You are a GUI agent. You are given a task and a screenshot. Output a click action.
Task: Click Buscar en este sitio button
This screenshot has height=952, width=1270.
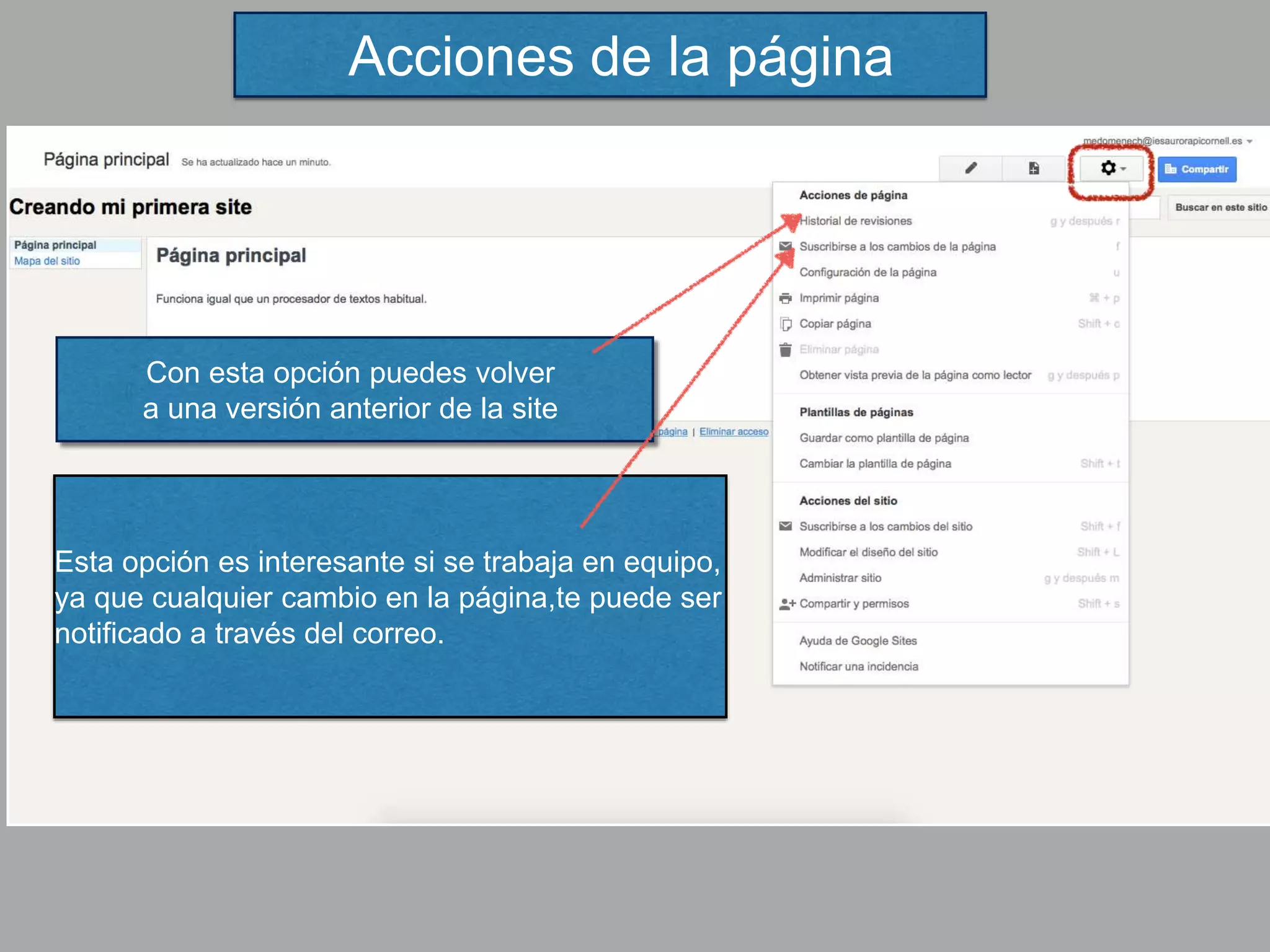pos(1220,208)
